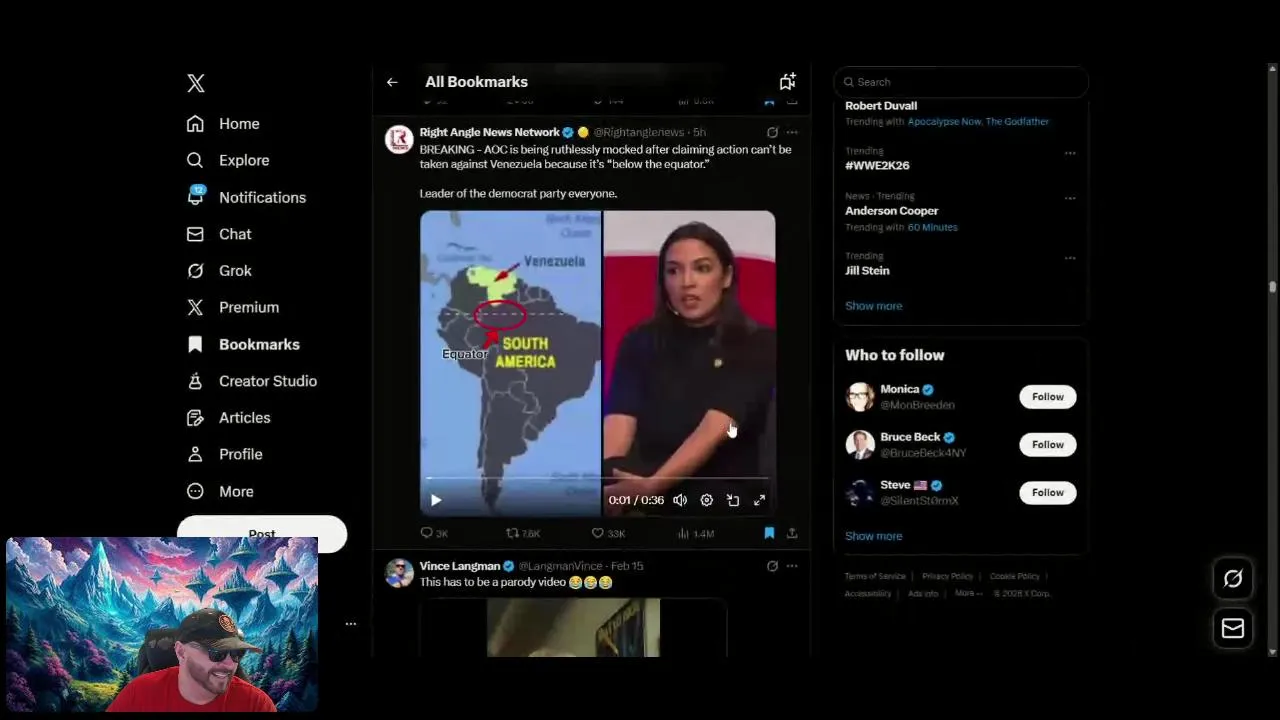Focus the Search input field
1280x720 pixels.
coord(960,82)
